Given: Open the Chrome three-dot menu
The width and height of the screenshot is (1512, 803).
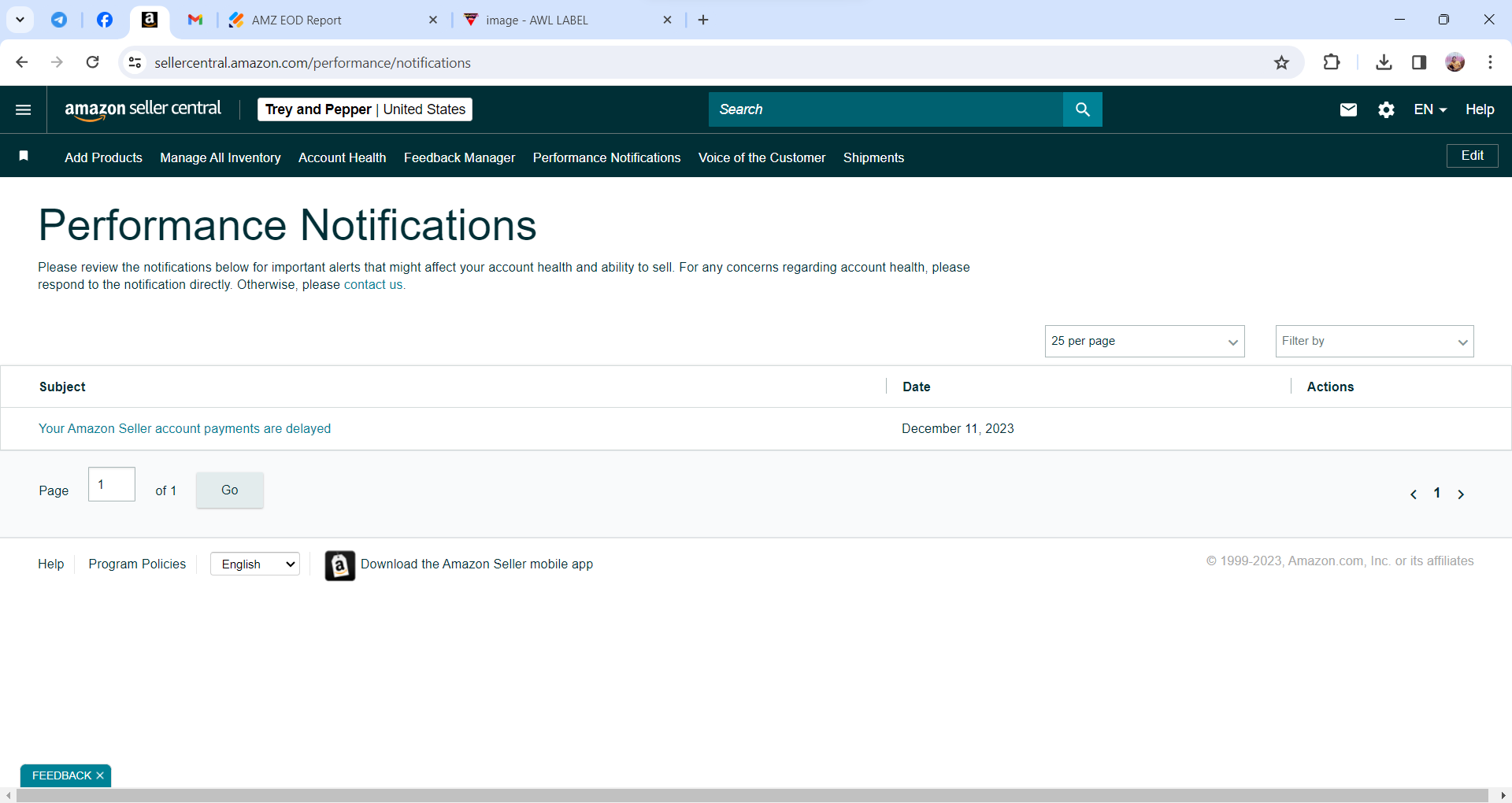Looking at the screenshot, I should (x=1491, y=62).
